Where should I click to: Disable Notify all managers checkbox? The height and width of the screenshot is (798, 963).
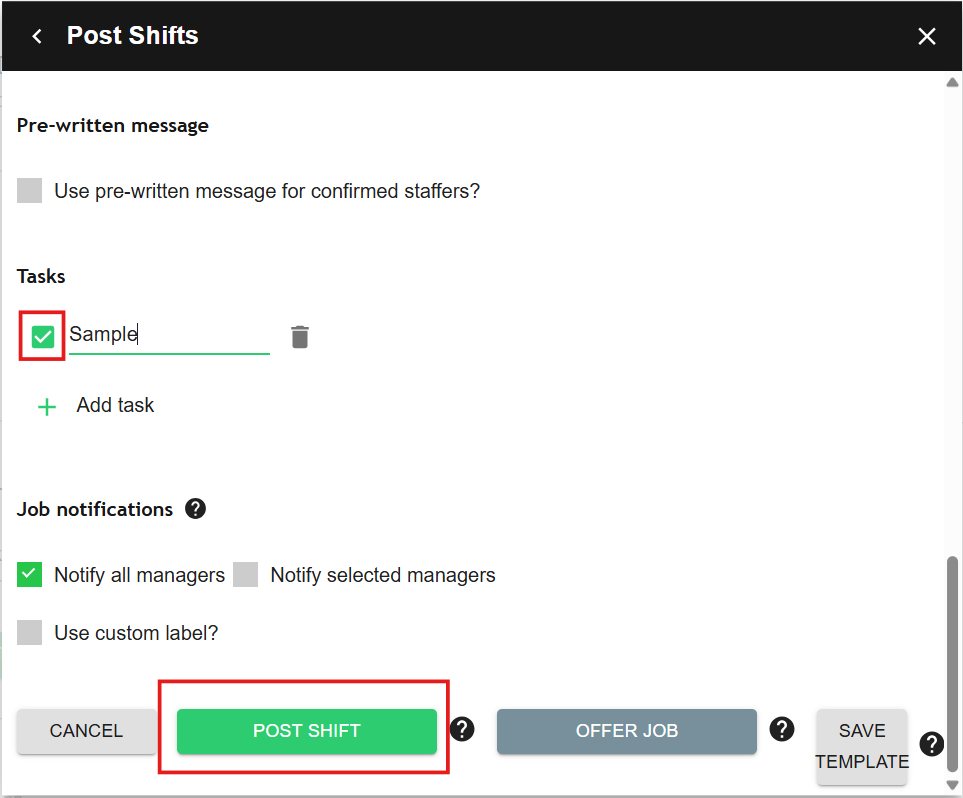coord(30,575)
